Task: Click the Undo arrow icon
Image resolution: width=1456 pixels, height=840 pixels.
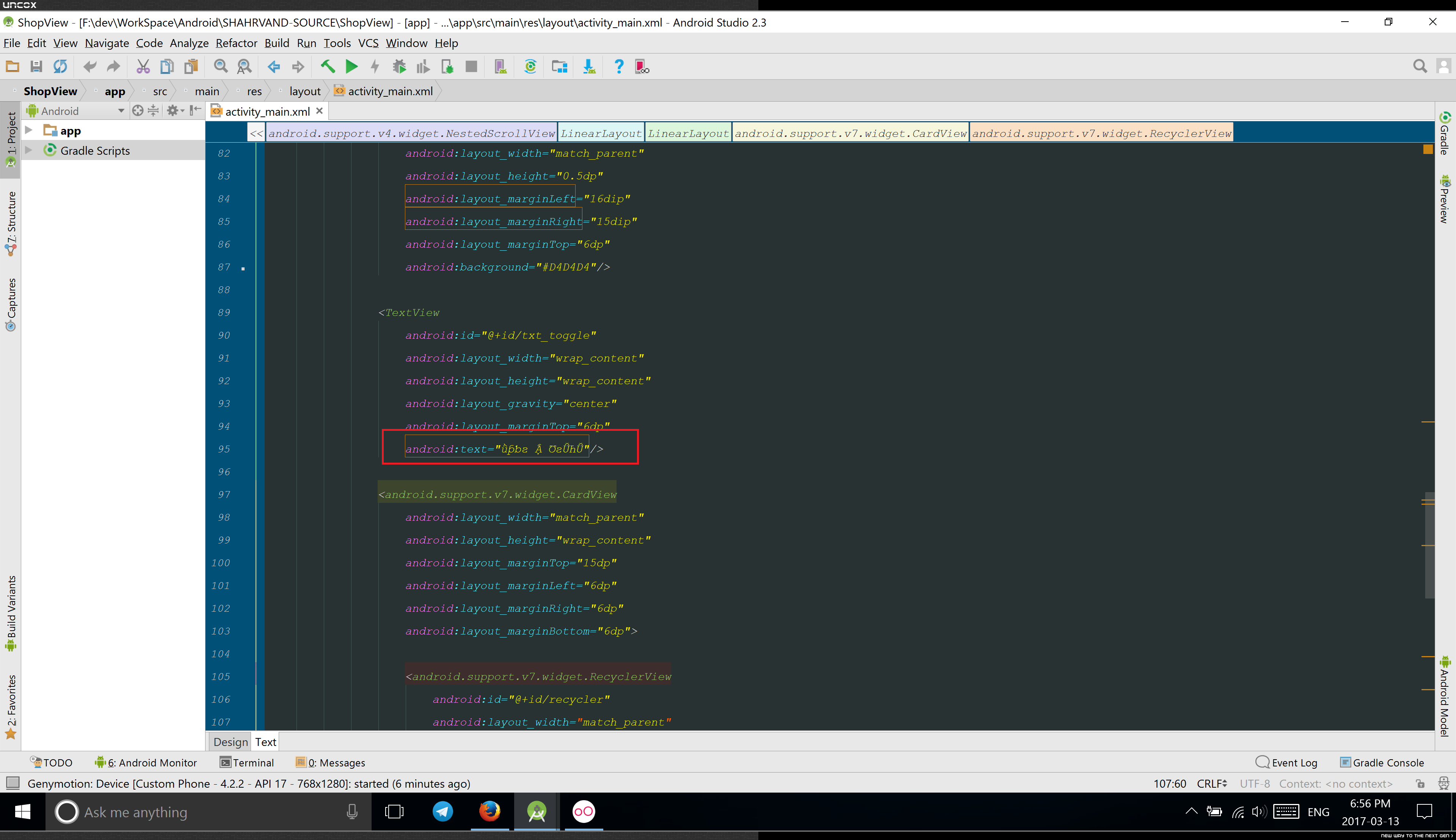Action: tap(90, 66)
